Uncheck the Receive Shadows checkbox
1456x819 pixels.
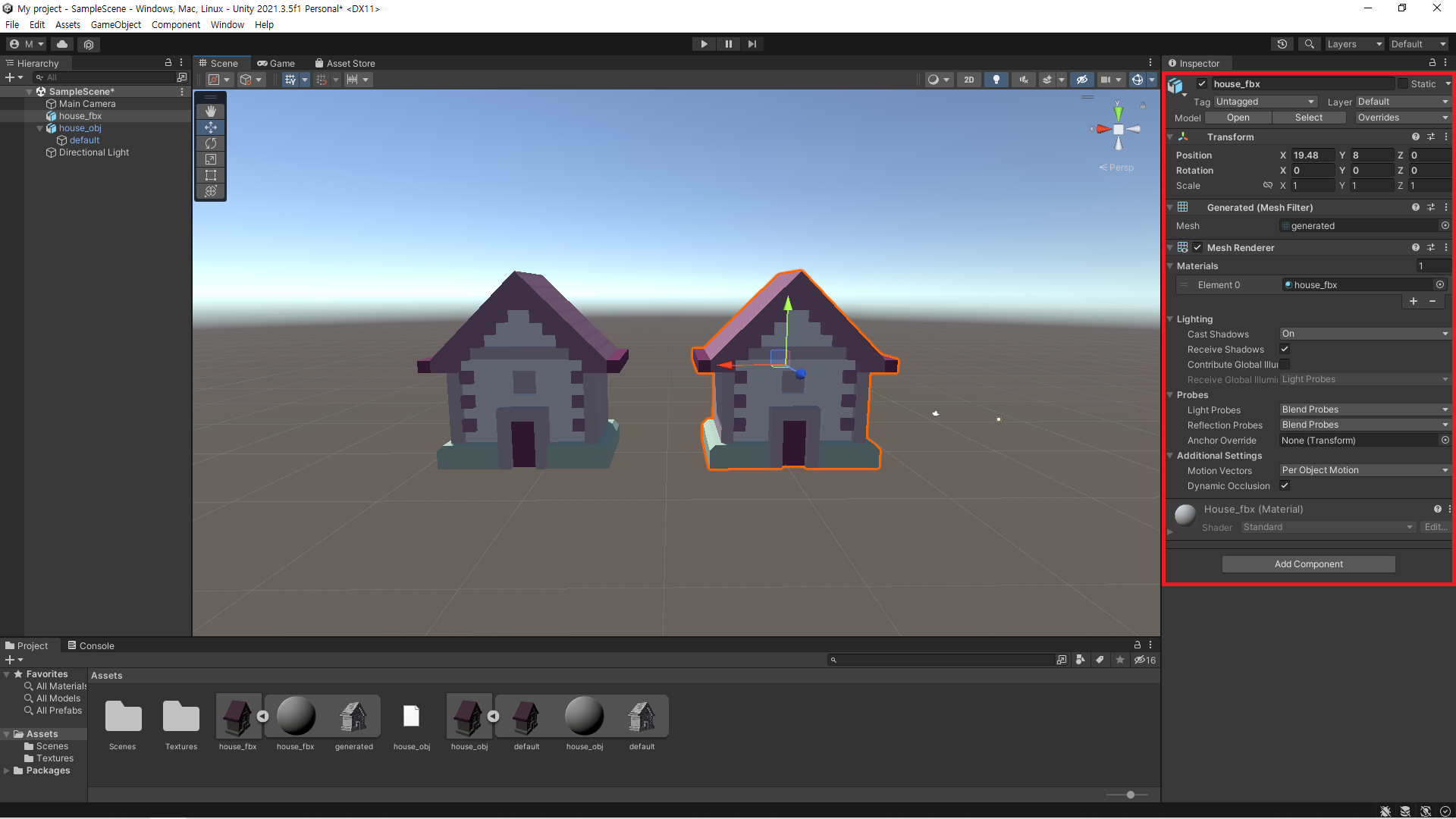tap(1285, 349)
